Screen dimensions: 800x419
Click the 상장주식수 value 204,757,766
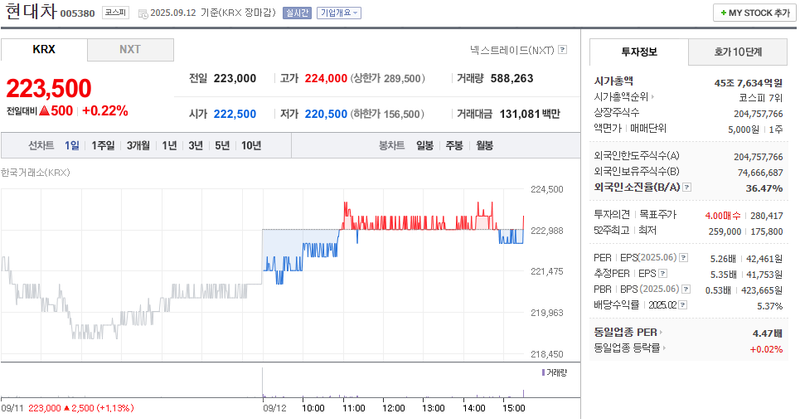tap(758, 114)
